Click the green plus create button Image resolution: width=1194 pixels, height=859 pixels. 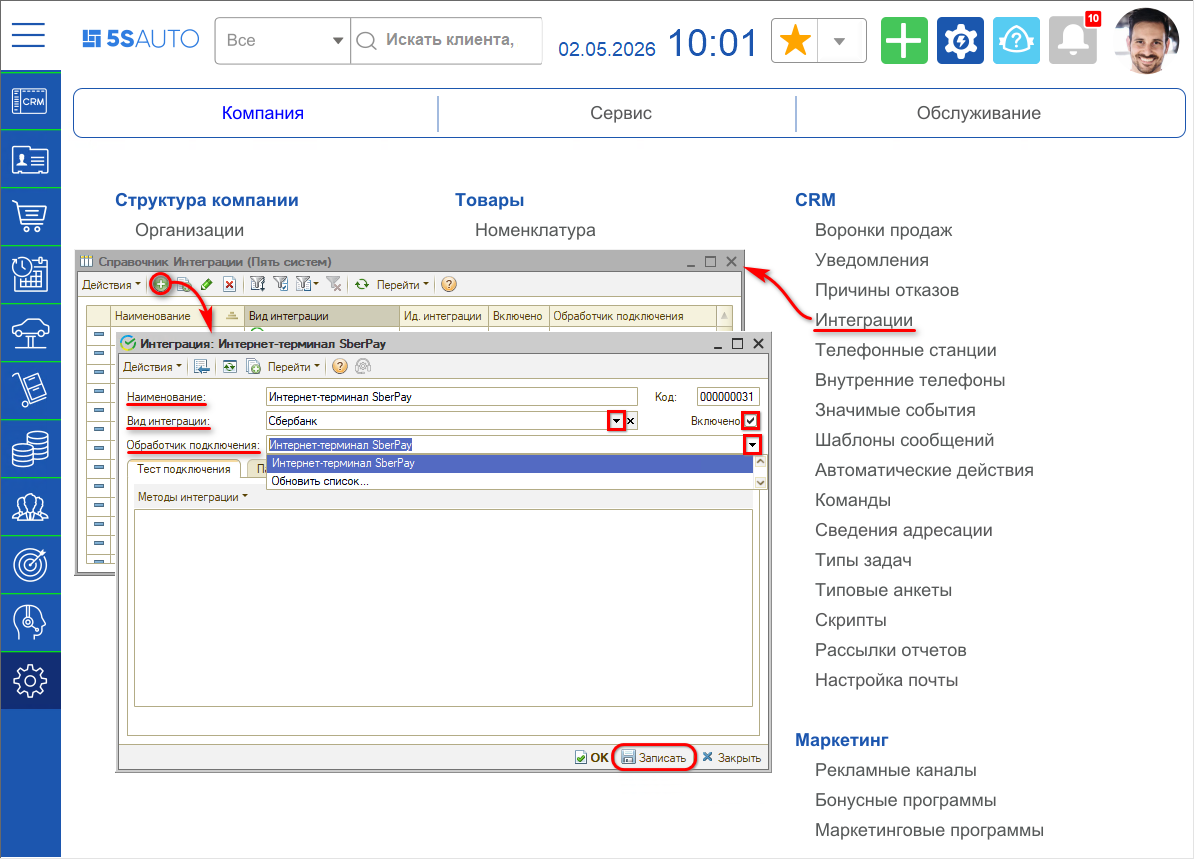pos(904,40)
